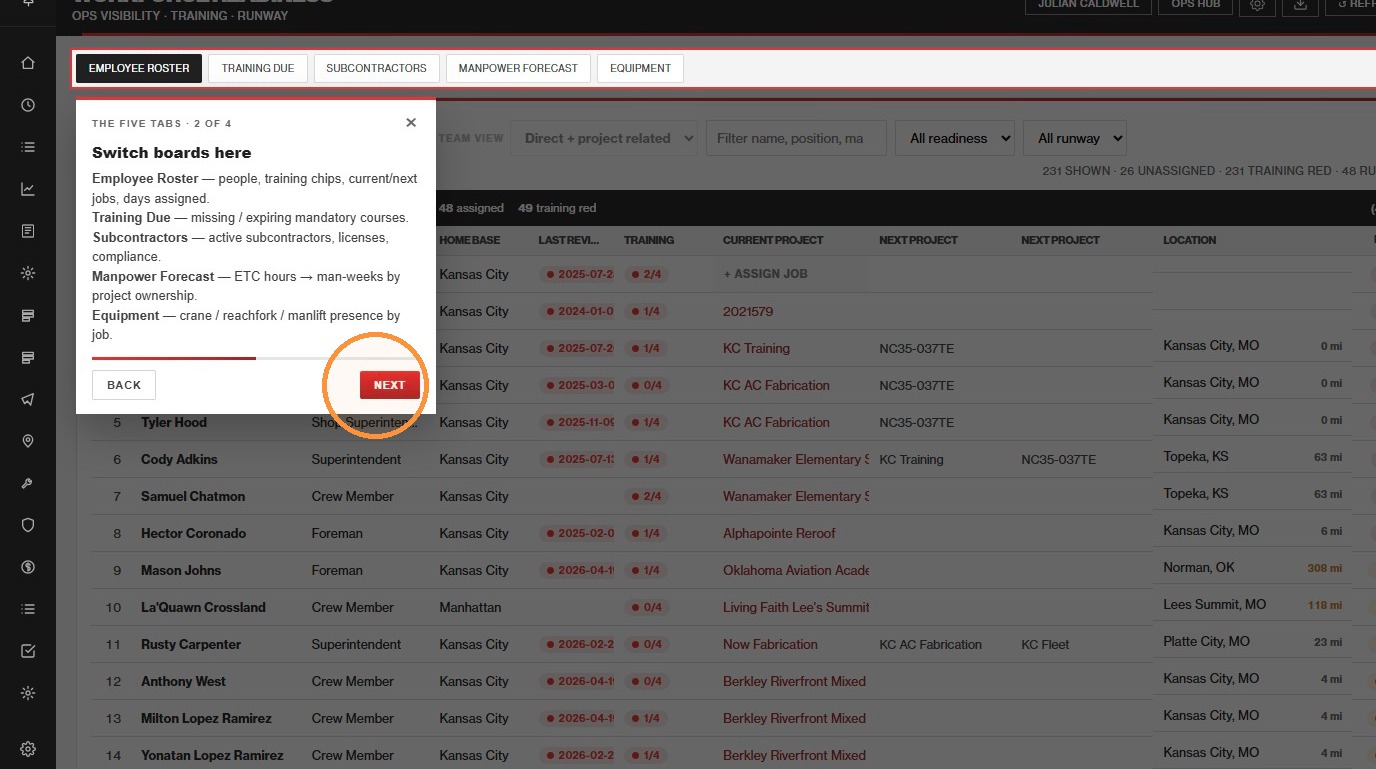Select employee Yonatan Lopez Ramirez

[212, 755]
